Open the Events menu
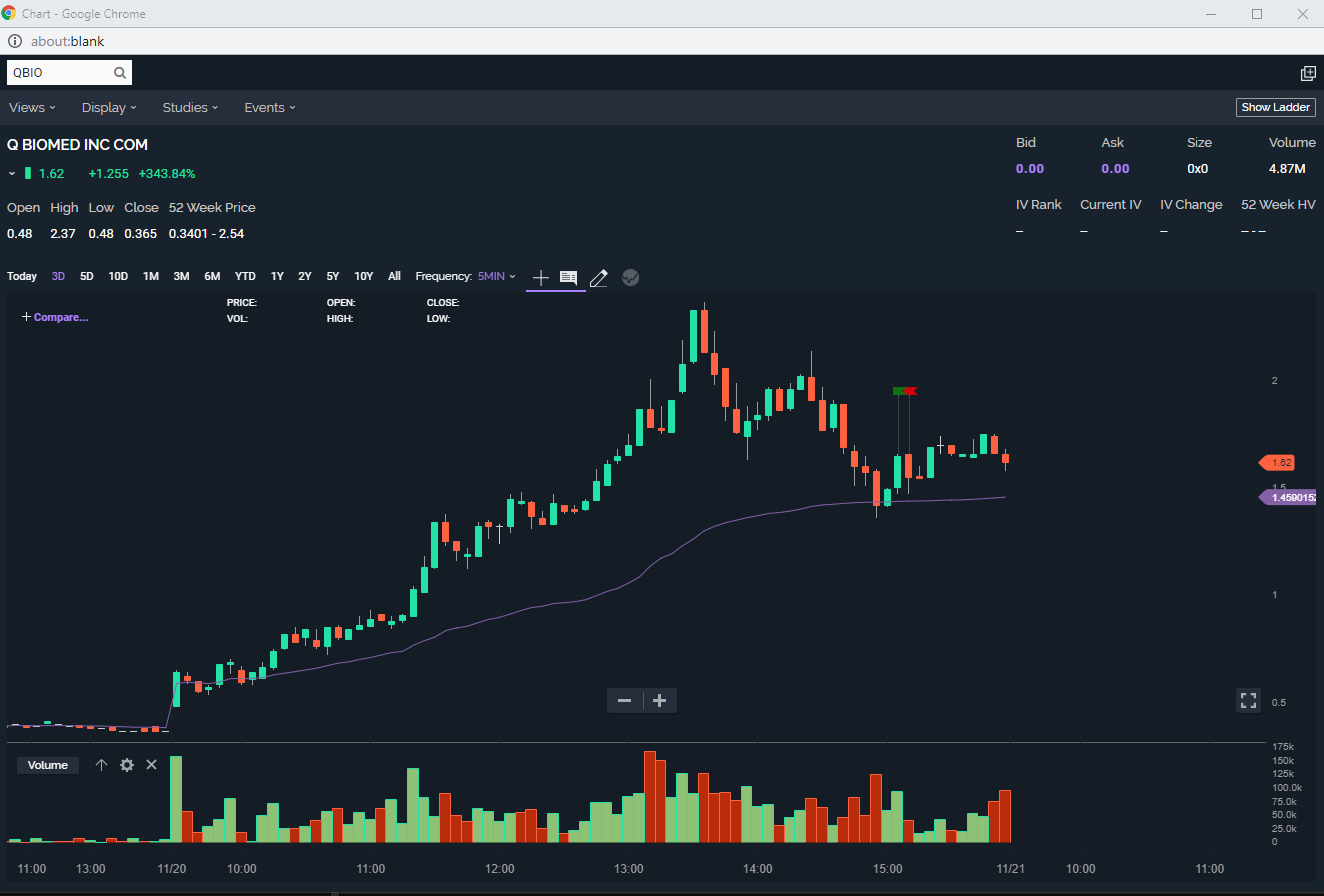1324x896 pixels. [x=270, y=107]
